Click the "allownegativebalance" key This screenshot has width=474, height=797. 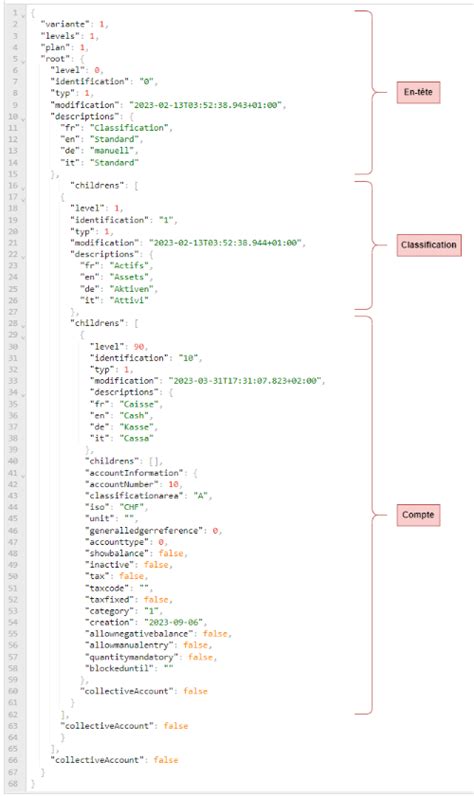click(x=141, y=634)
